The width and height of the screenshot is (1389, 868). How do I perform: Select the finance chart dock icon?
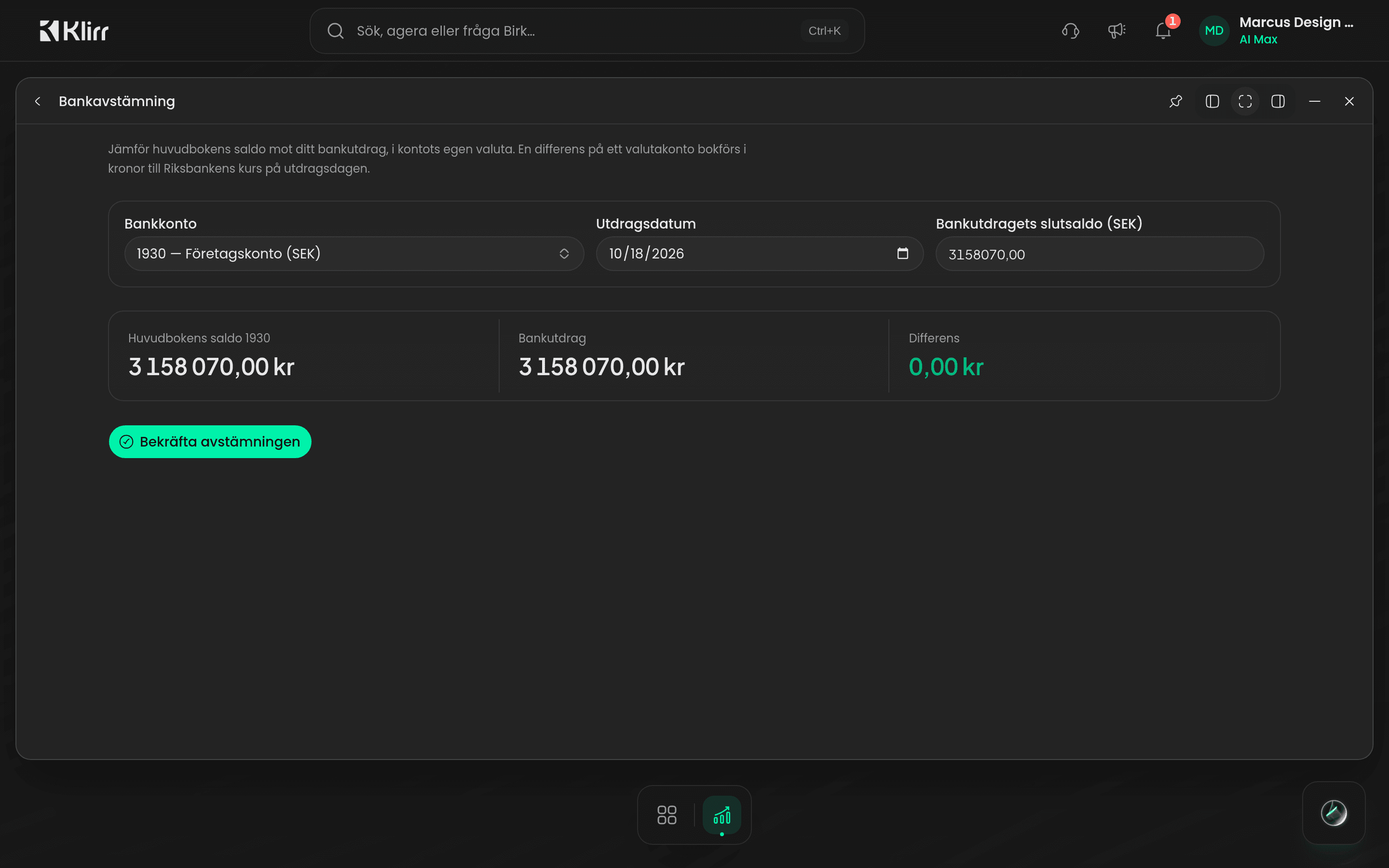pyautogui.click(x=722, y=814)
